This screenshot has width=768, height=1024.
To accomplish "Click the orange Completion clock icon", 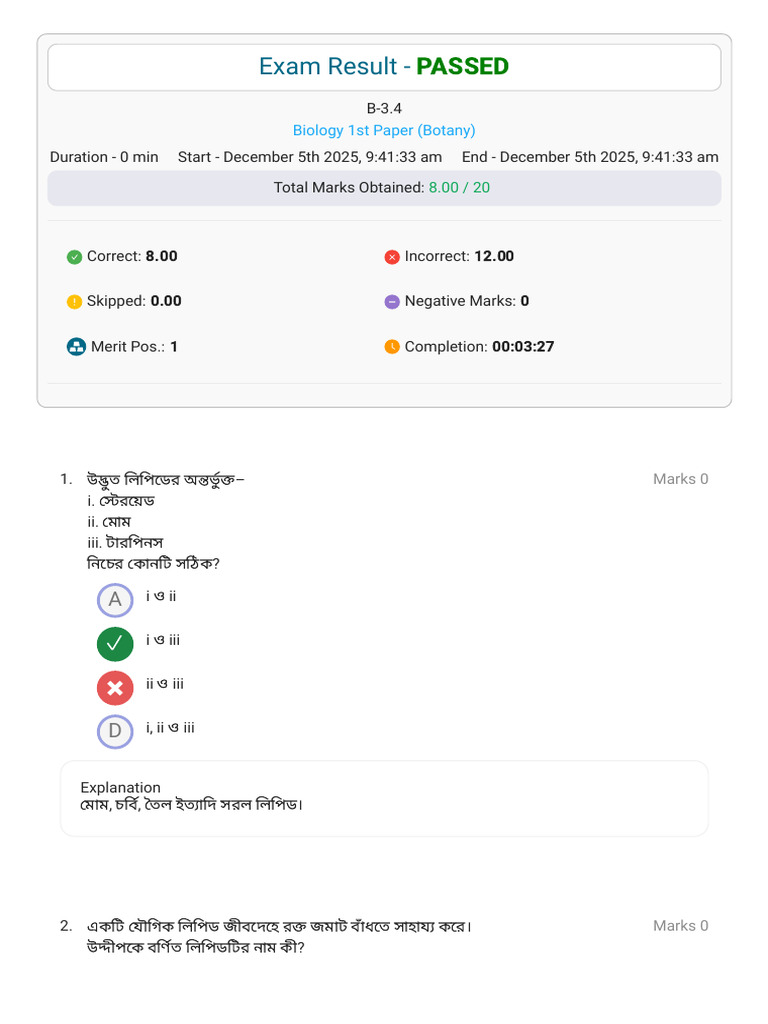I will (x=392, y=347).
